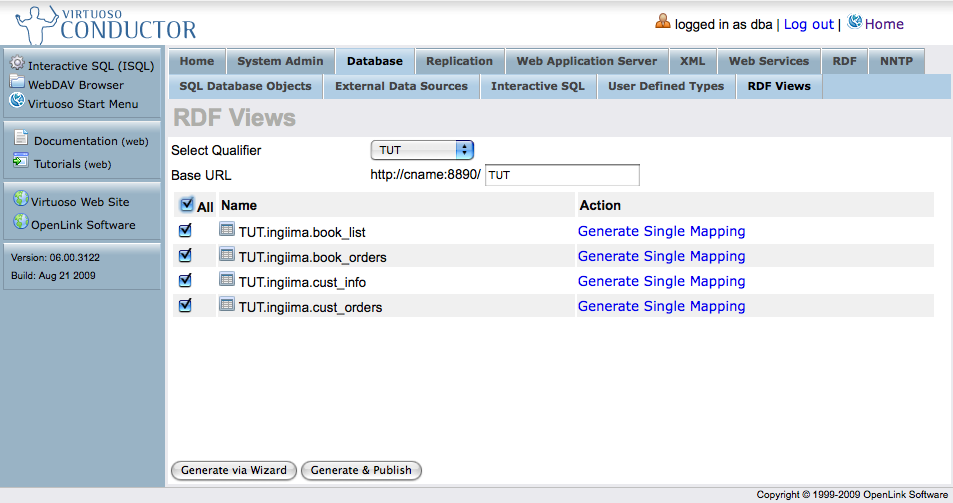This screenshot has height=503, width=953.
Task: Click Generate Single Mapping for cust_info
Action: coord(661,281)
